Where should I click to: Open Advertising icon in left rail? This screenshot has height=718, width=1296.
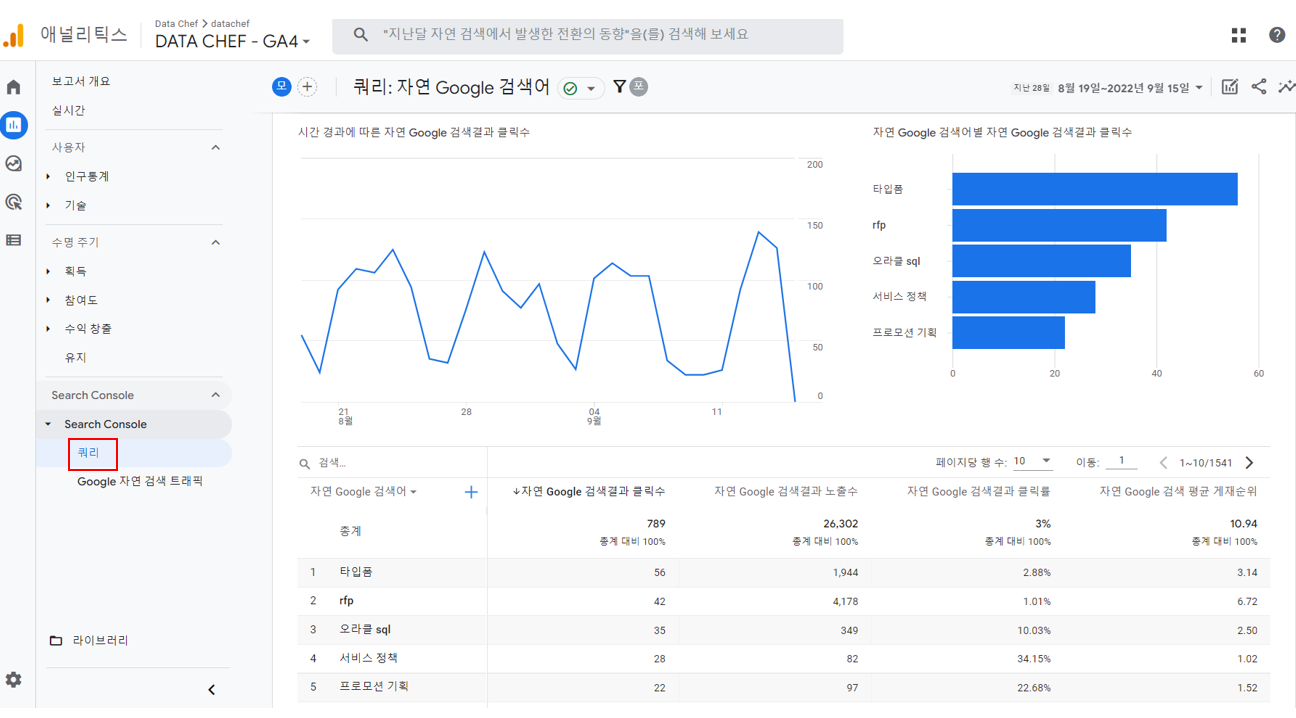[x=14, y=202]
